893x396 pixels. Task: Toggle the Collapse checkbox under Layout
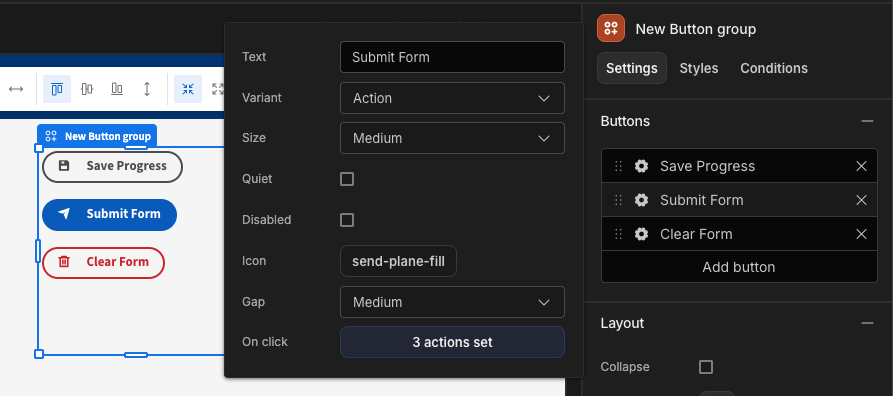click(706, 367)
